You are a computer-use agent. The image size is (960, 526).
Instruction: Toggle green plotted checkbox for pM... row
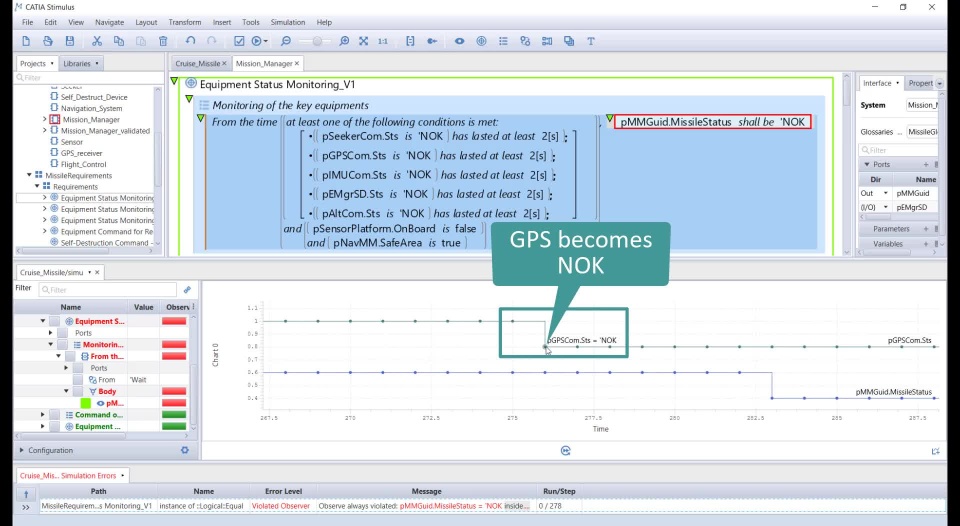pos(86,403)
